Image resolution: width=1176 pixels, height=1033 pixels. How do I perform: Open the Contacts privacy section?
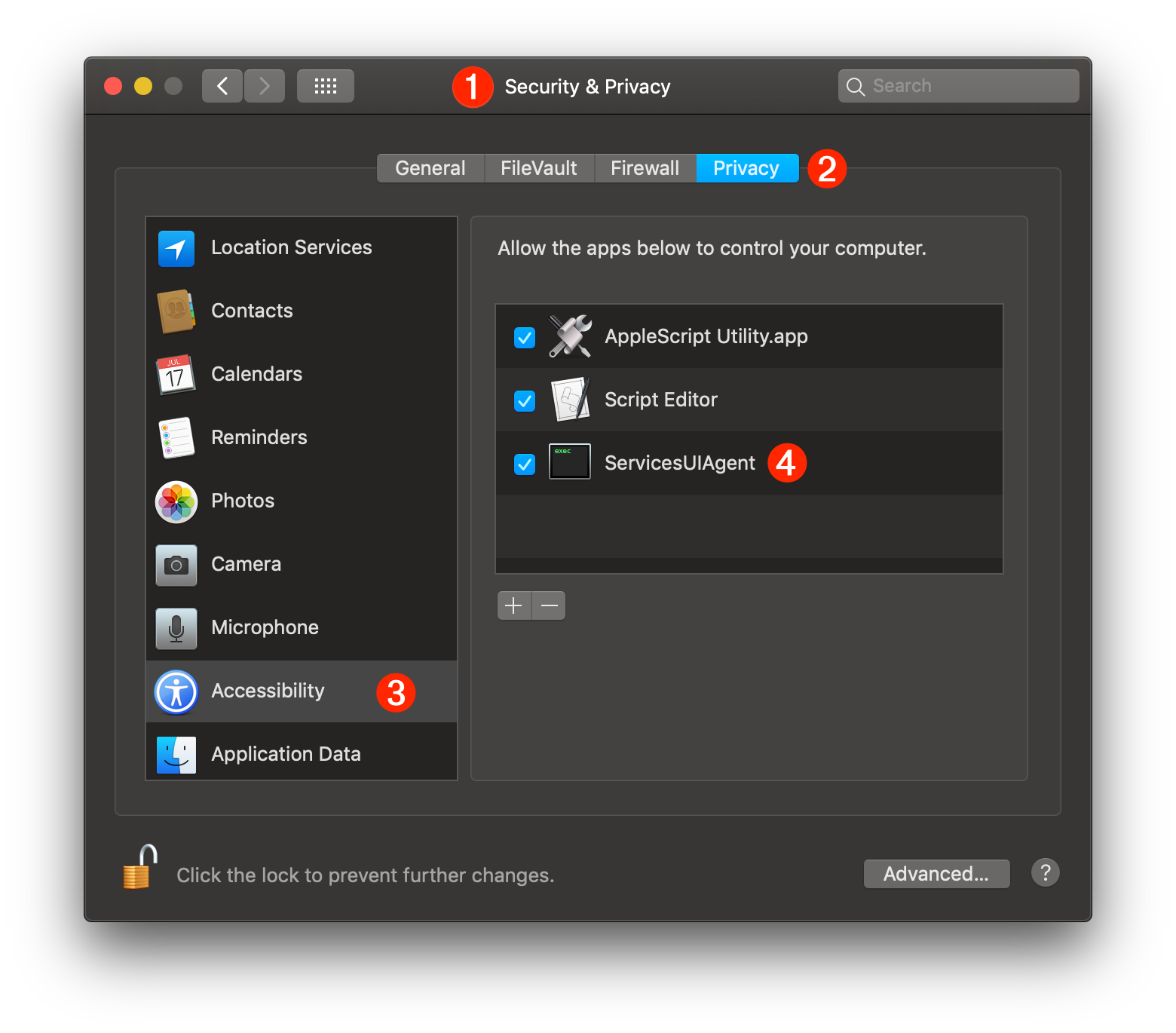point(176,311)
